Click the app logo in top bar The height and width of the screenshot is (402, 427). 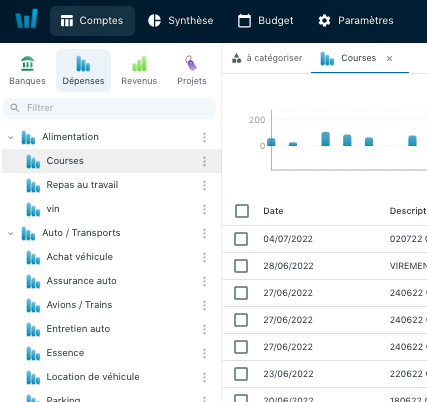[x=27, y=19]
